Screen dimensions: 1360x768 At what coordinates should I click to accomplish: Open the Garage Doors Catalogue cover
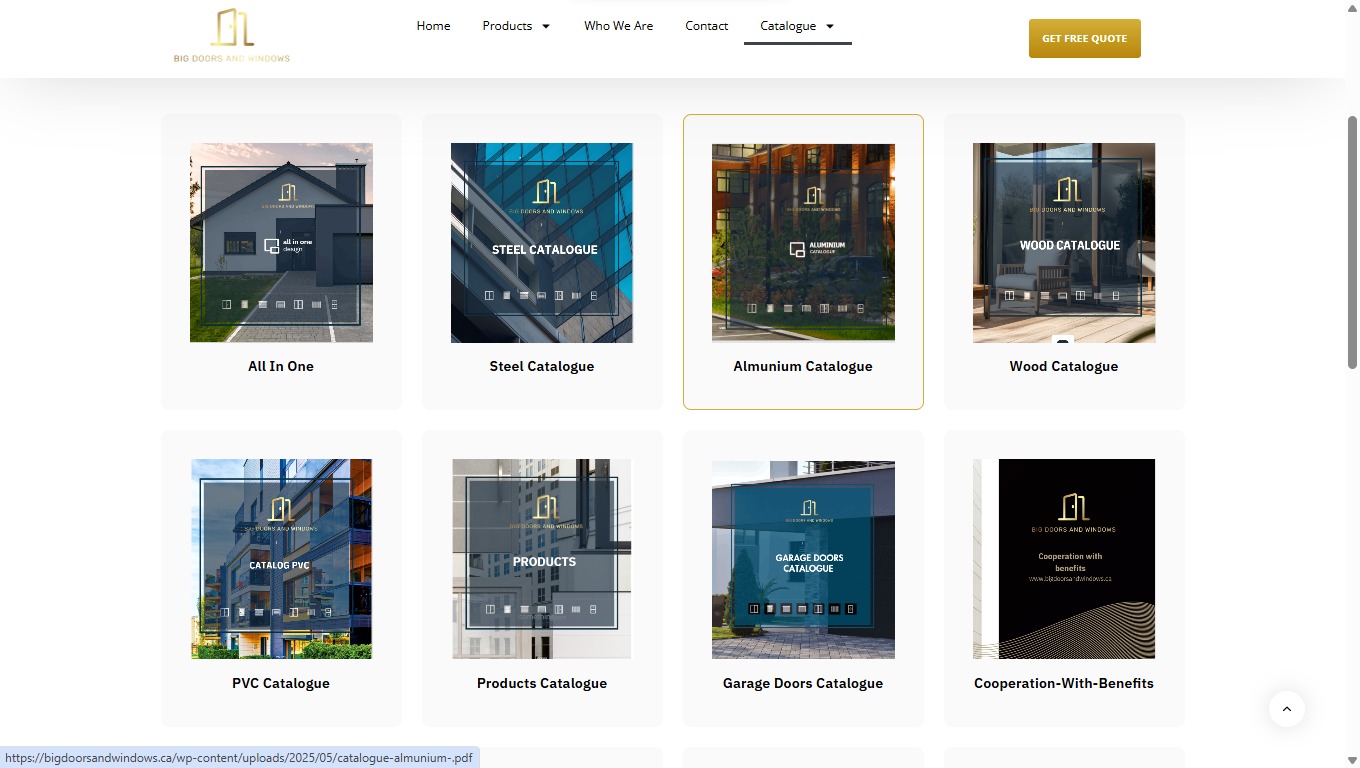(x=803, y=559)
